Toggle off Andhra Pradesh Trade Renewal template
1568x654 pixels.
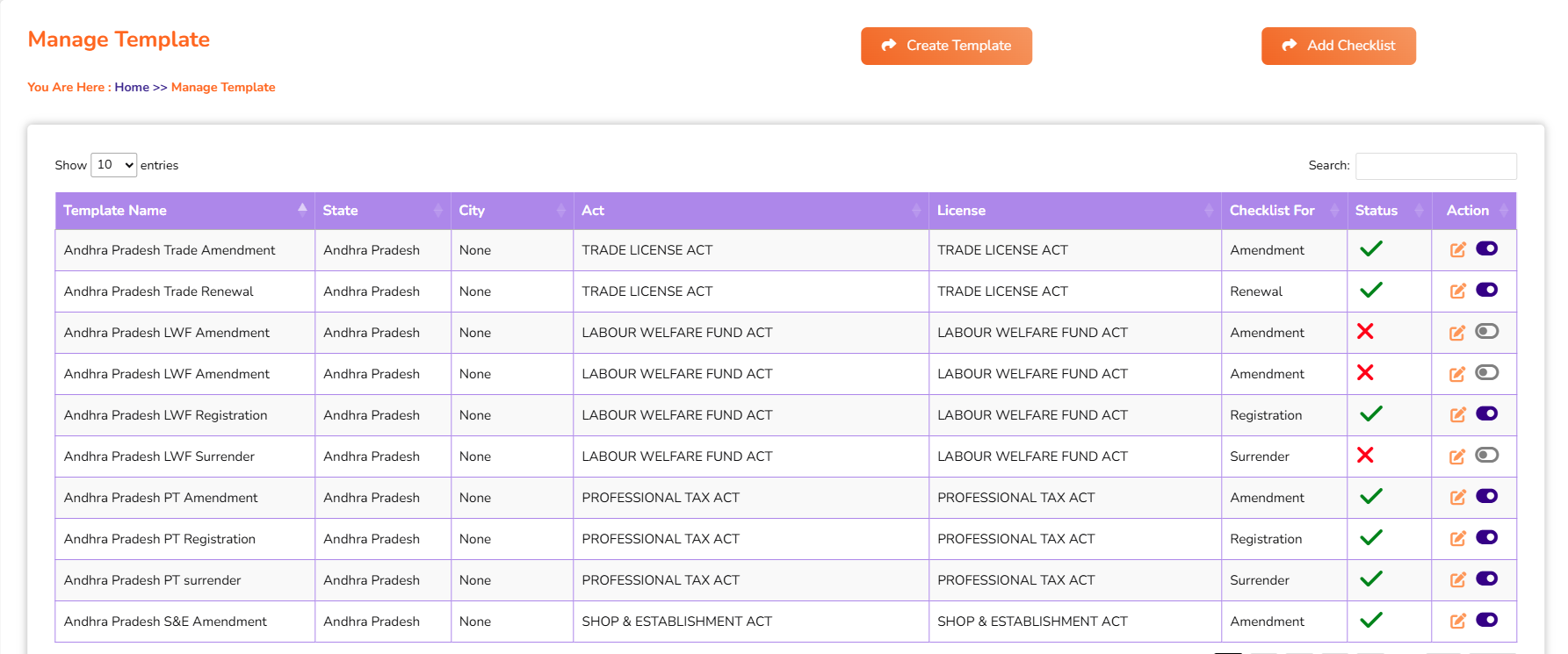[x=1487, y=290]
